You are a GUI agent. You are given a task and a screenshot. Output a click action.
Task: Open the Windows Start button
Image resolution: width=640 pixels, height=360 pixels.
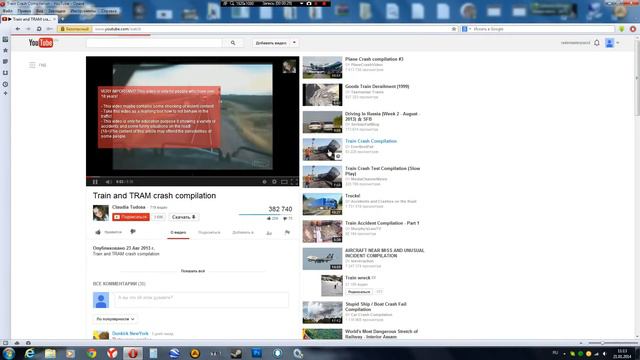click(8, 353)
